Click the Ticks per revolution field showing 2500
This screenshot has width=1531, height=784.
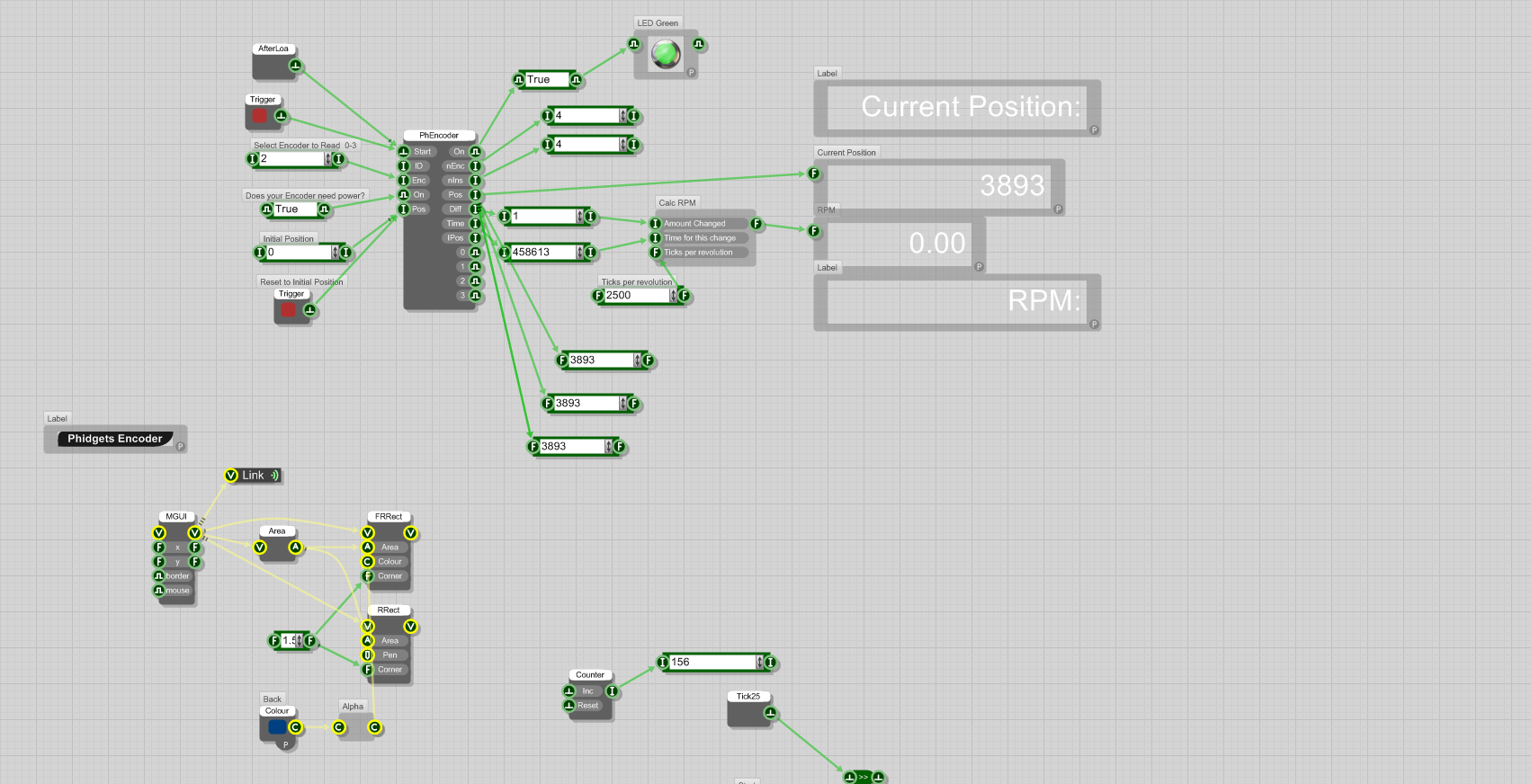[637, 296]
